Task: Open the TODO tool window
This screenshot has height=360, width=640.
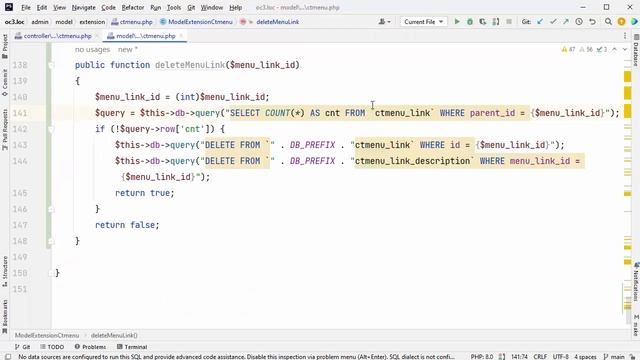Action: [x=52, y=347]
